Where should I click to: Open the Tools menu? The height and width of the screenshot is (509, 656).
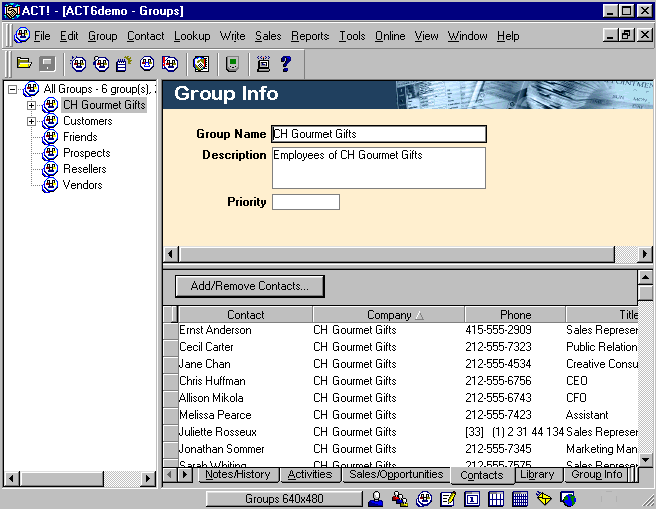[x=352, y=36]
